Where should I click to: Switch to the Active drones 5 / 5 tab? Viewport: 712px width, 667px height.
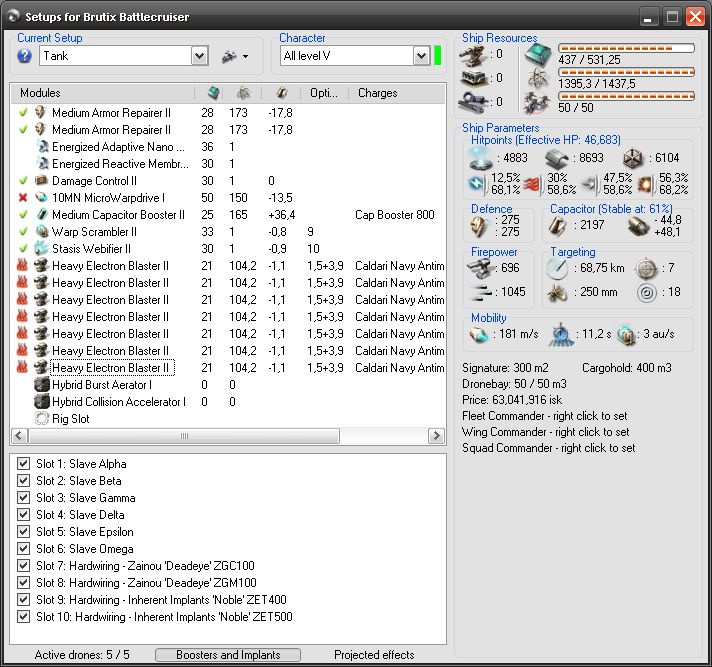click(82, 655)
